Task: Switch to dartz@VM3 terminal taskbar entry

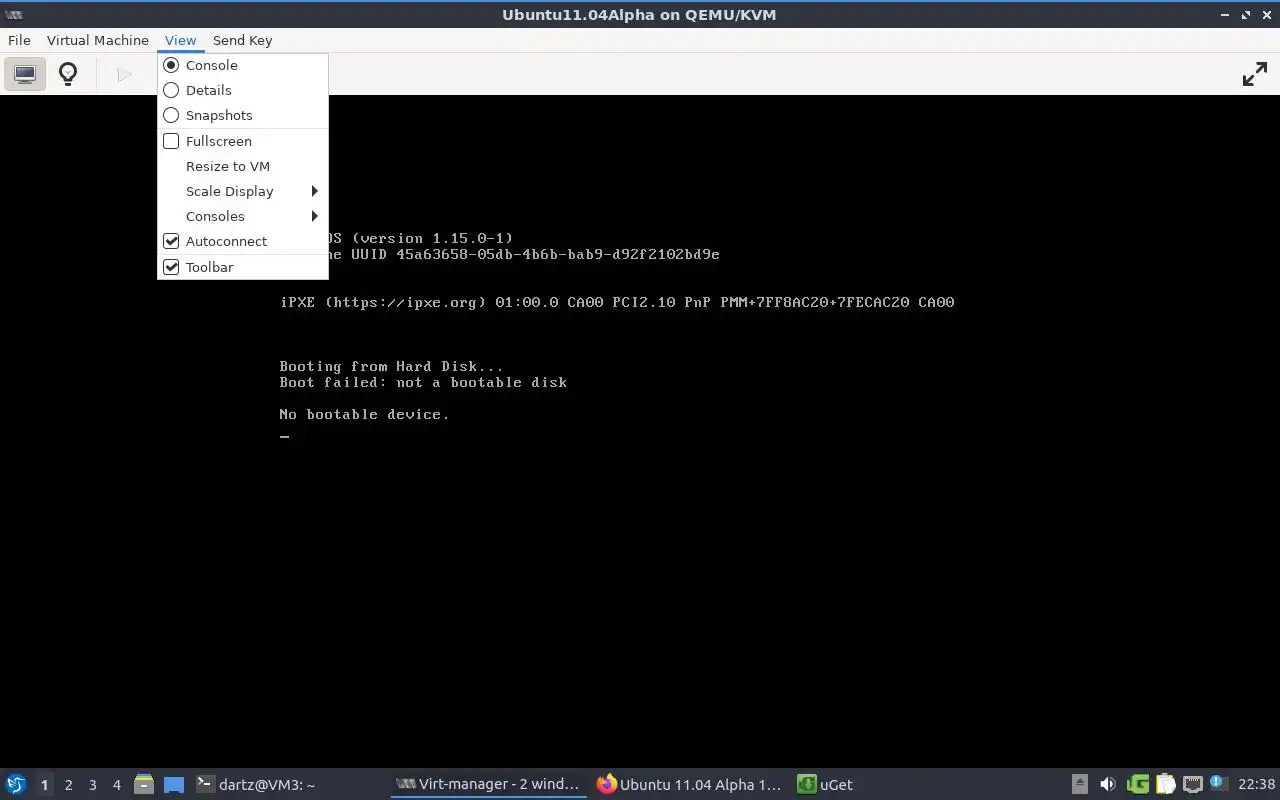Action: click(289, 784)
